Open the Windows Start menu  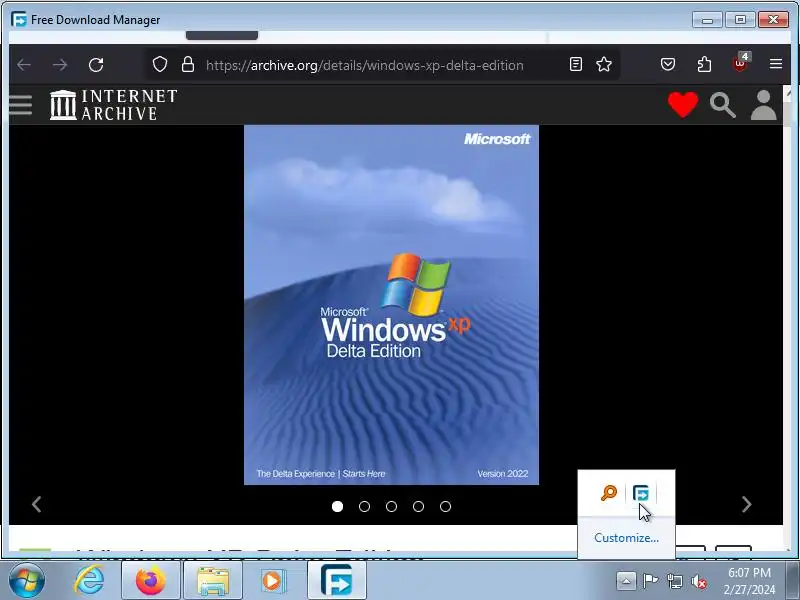[x=26, y=581]
